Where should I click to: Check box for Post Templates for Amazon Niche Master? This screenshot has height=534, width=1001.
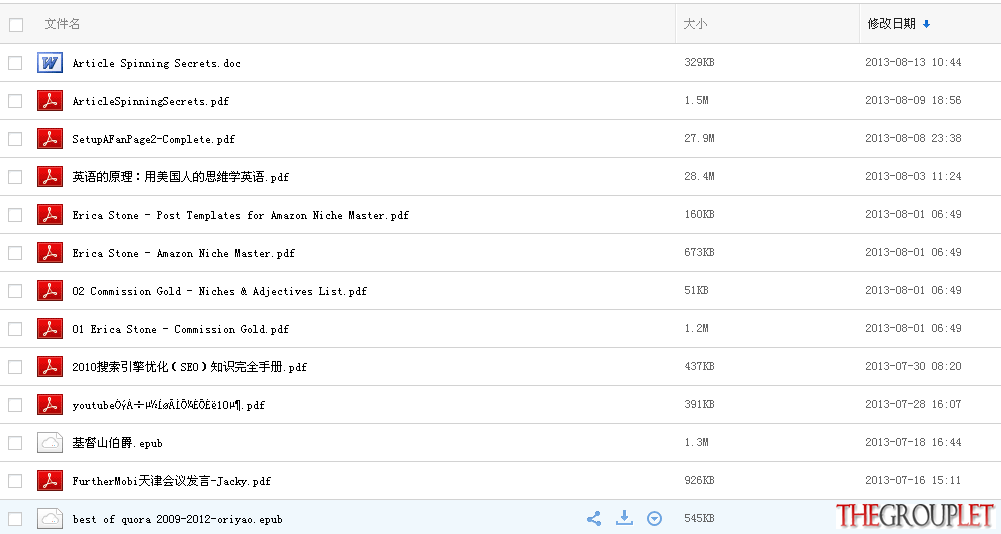tap(15, 215)
